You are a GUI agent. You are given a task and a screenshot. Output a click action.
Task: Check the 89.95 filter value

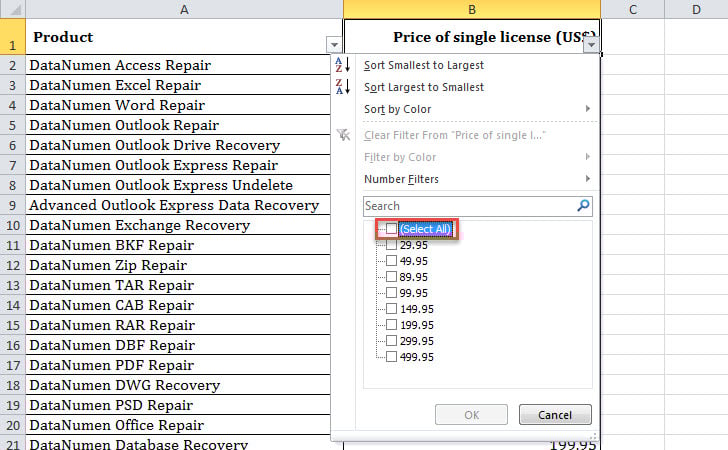coord(391,277)
